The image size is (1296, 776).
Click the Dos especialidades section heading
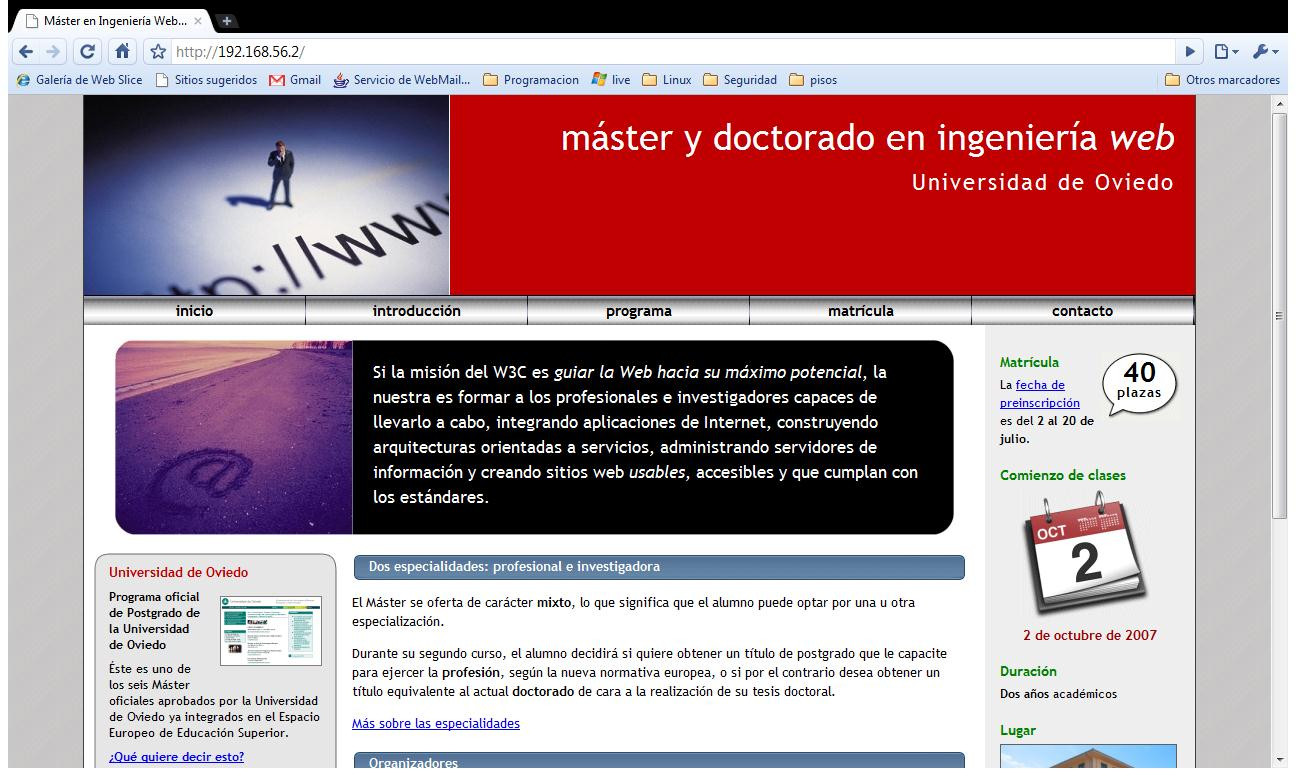pos(659,567)
